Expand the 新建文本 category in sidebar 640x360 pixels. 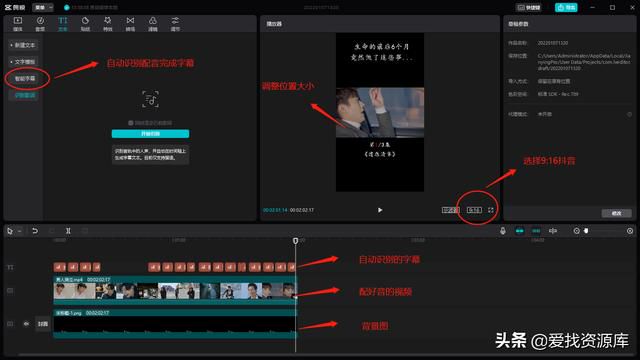23,45
